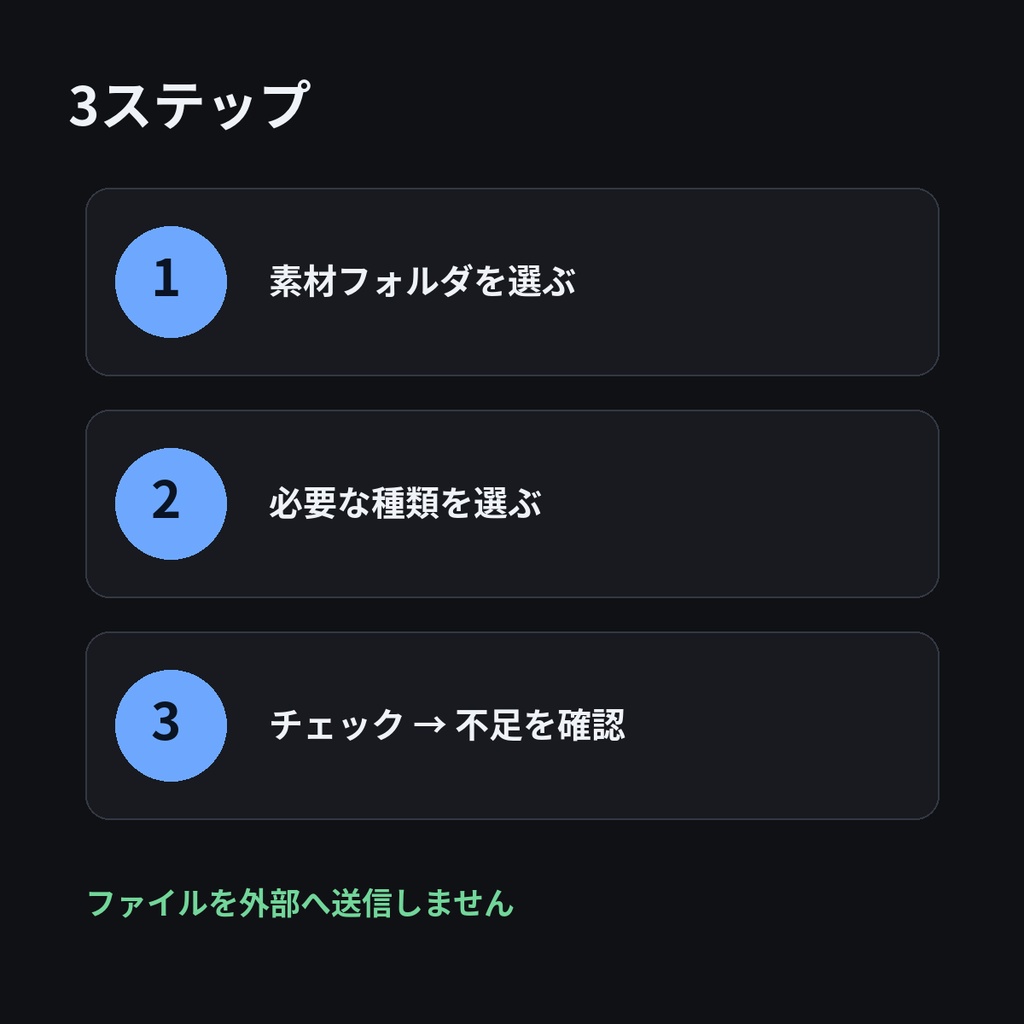Click the 送信しません ending of the notice
Viewport: 1024px width, 1024px height.
423,903
